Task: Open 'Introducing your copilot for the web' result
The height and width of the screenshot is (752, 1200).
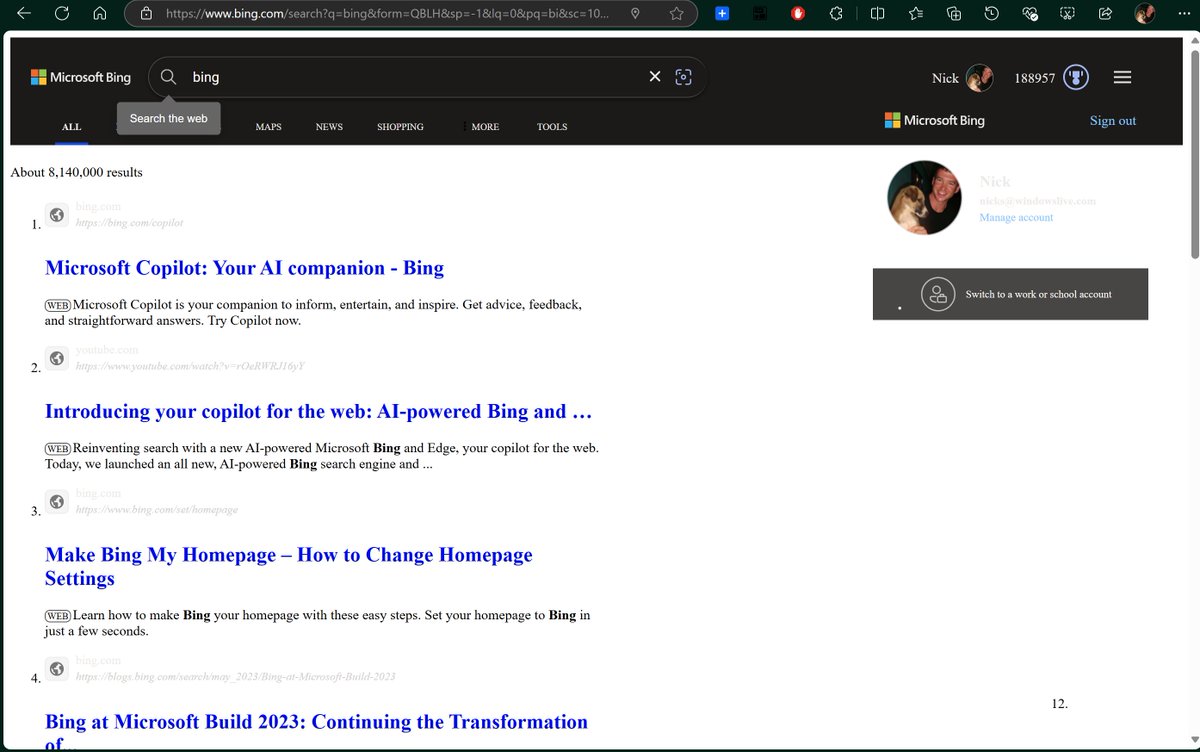Action: coord(320,411)
